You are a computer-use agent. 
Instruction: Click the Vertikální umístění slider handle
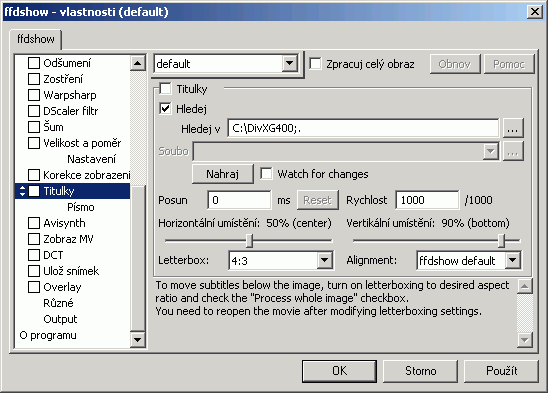[x=502, y=241]
